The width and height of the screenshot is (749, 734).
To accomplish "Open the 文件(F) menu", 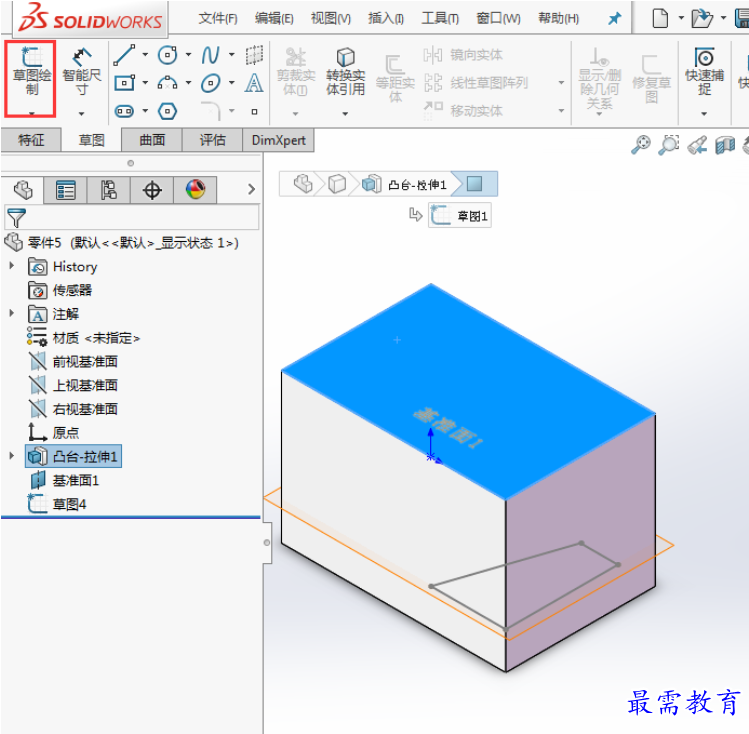I will (x=218, y=19).
